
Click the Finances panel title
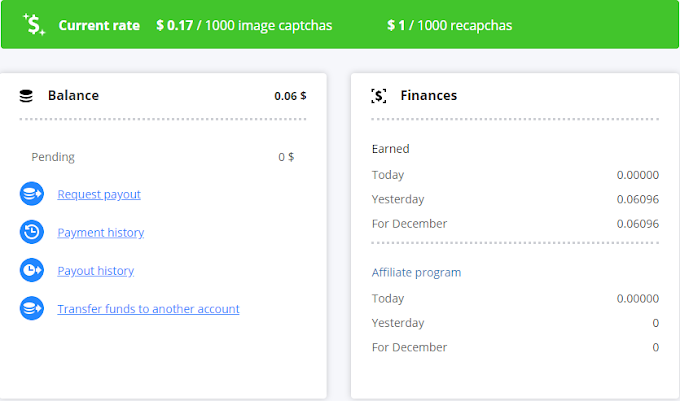point(428,96)
